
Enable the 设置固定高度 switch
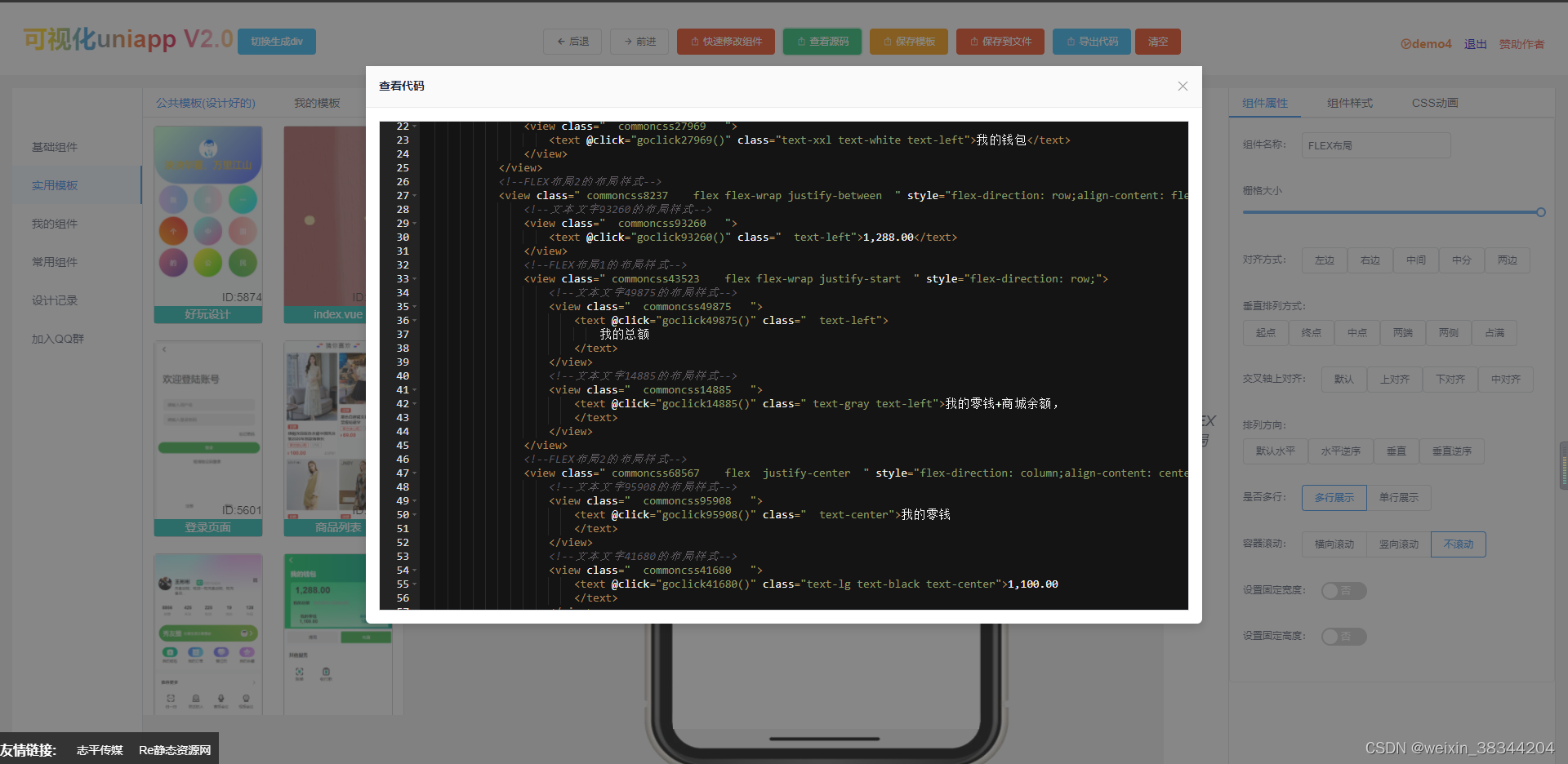[x=1343, y=636]
